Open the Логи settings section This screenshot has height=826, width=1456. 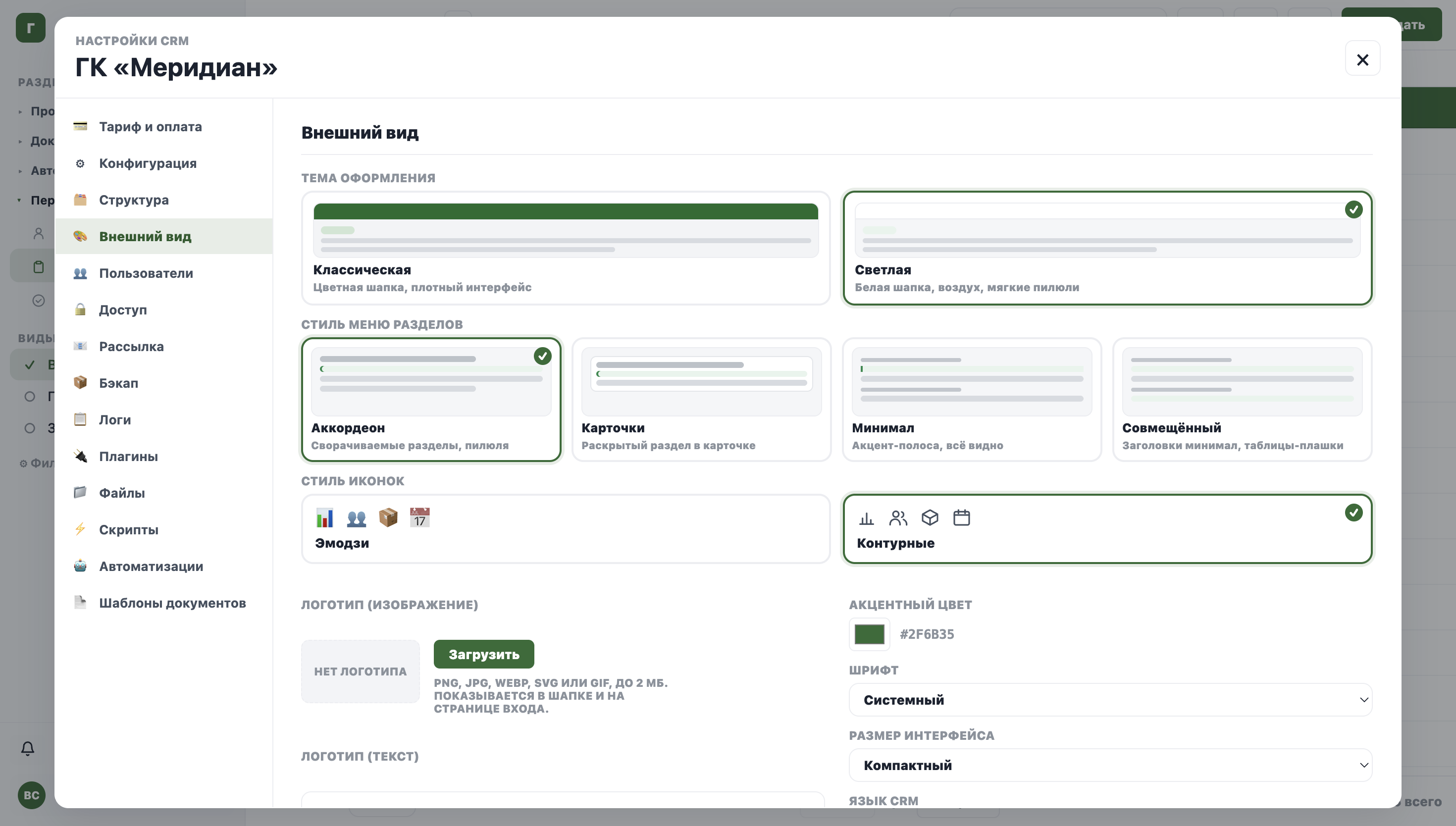tap(164, 419)
